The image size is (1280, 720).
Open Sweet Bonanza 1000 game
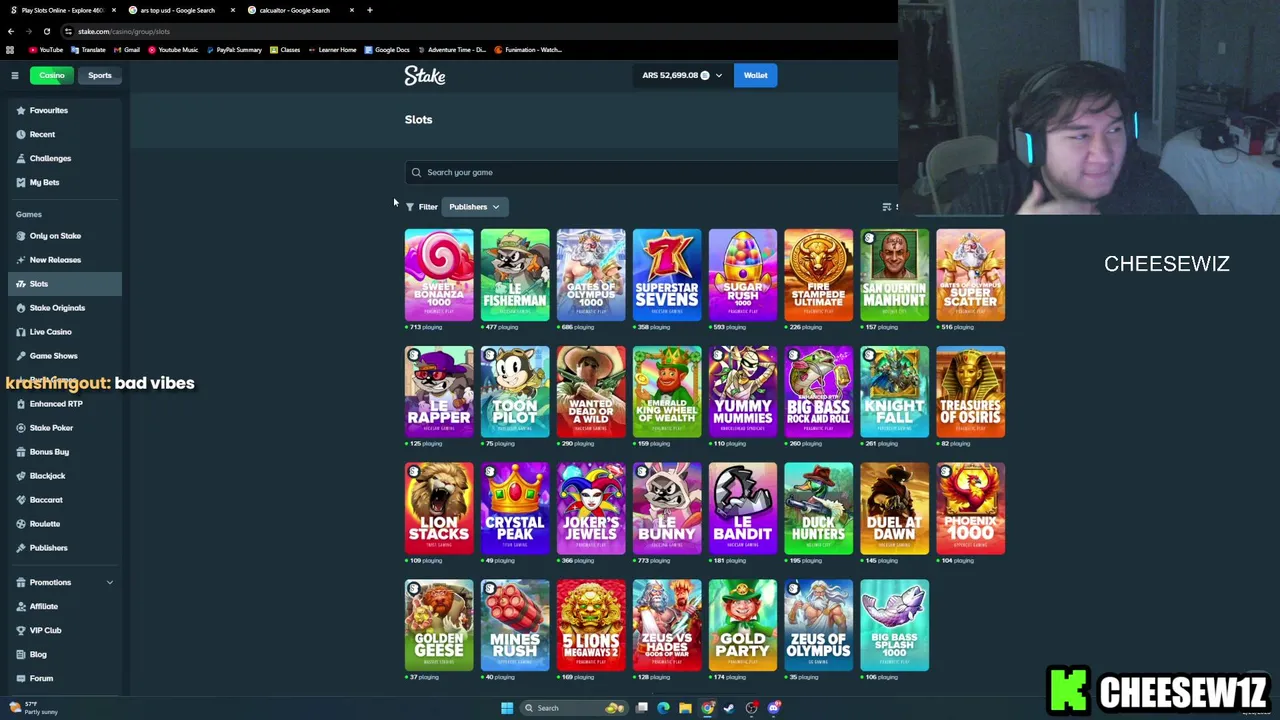click(439, 275)
